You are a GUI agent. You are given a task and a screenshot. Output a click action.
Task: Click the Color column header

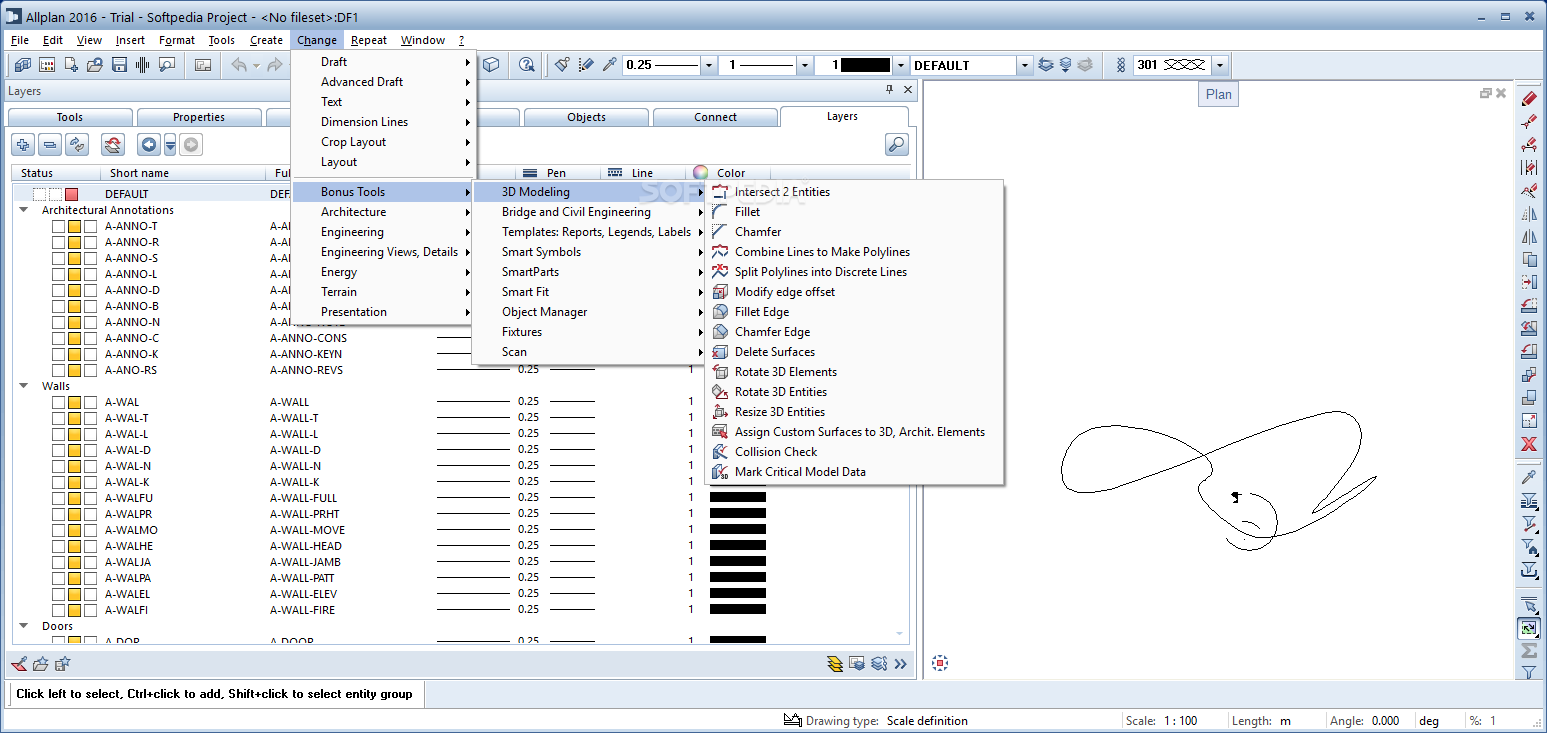[730, 173]
